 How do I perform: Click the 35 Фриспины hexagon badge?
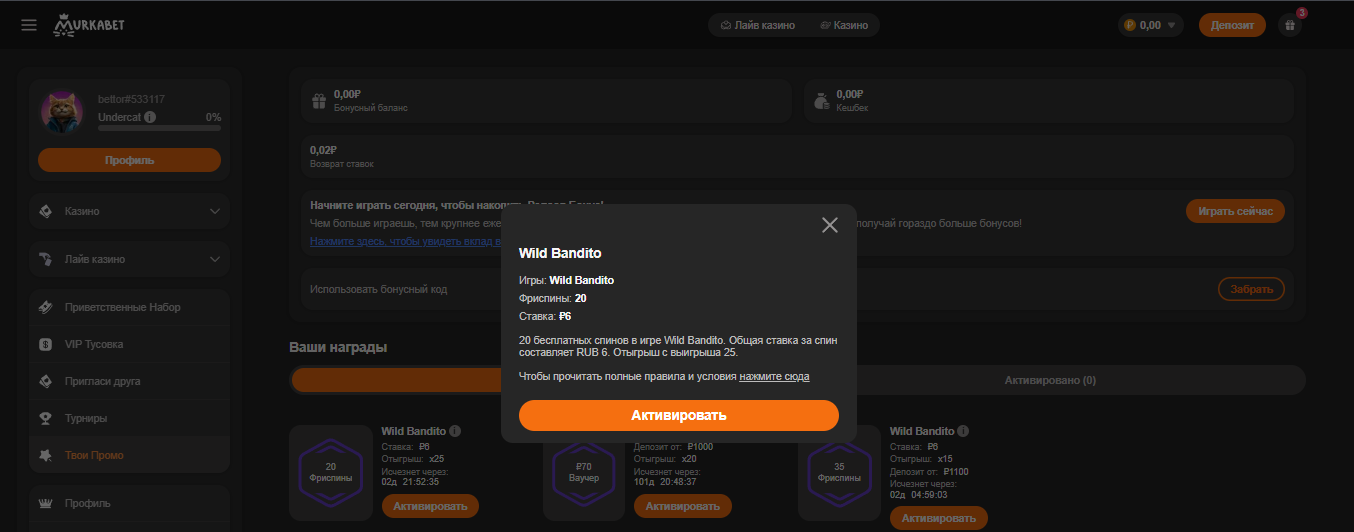[x=839, y=473]
